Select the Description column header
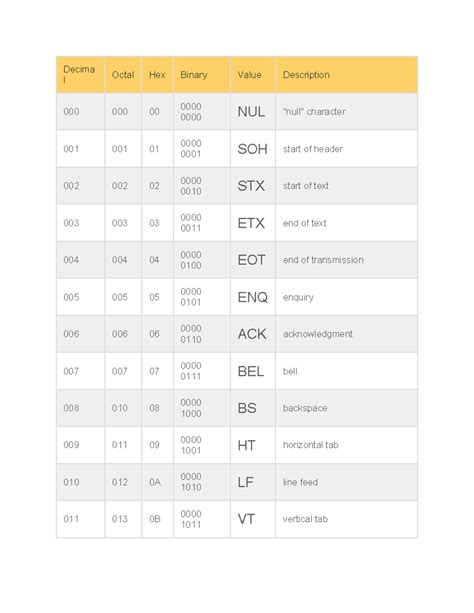Screen dimensions: 474x613 pyautogui.click(x=347, y=75)
